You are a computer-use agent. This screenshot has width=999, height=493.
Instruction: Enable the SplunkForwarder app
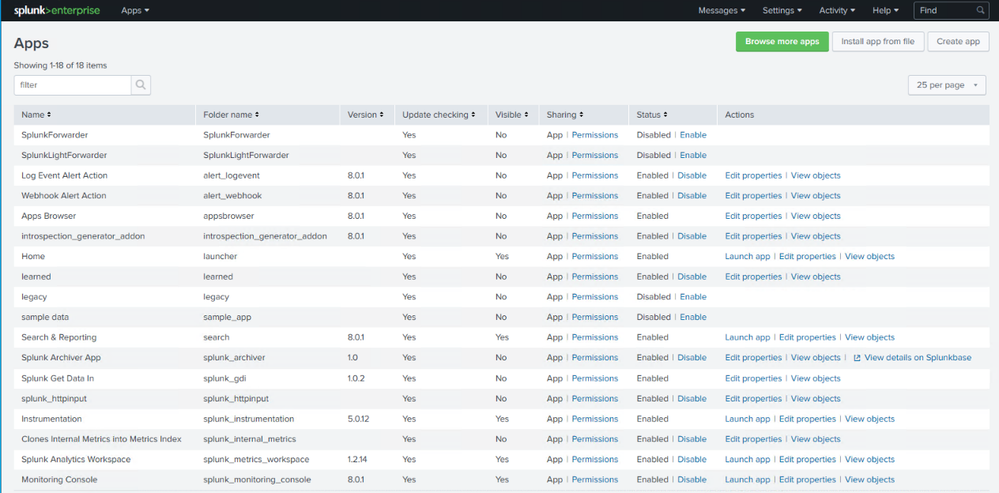tap(693, 135)
